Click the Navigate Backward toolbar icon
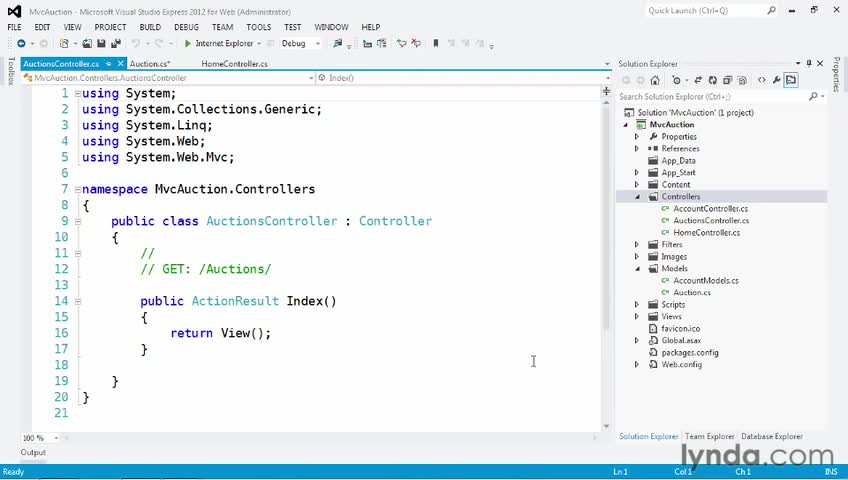 click(x=21, y=43)
